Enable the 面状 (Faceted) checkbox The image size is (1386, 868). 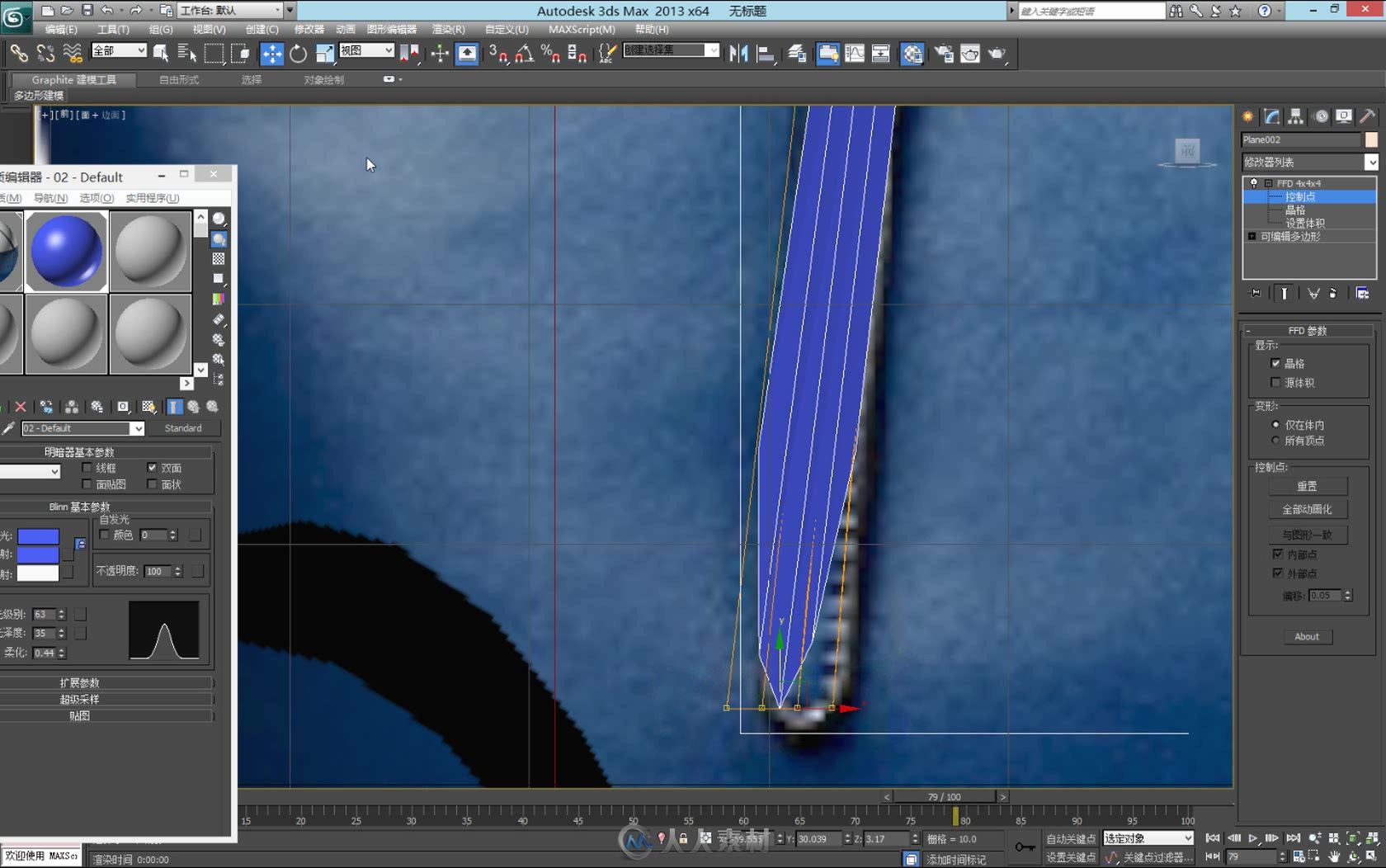point(152,484)
